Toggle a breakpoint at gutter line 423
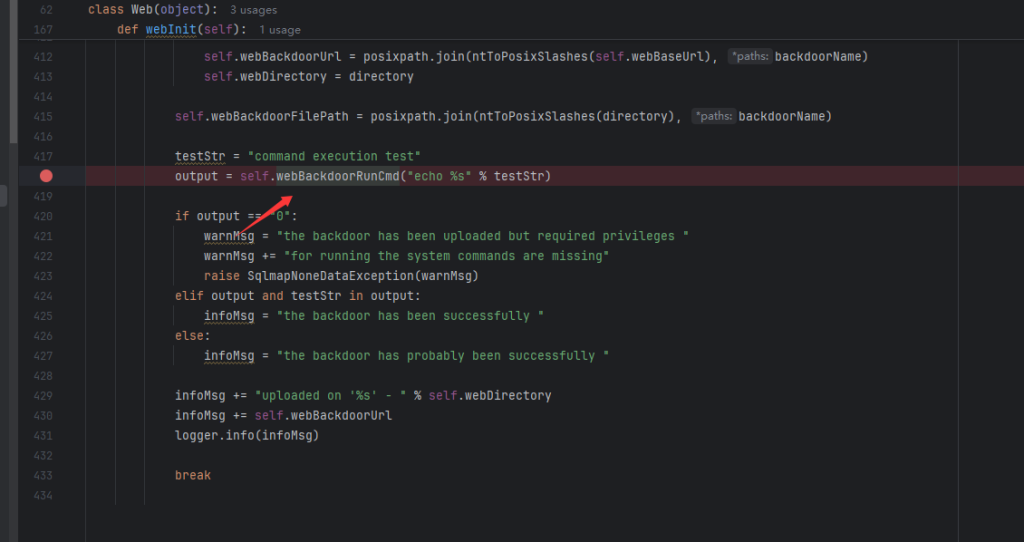Screen dimensions: 1024x542 tap(46, 276)
